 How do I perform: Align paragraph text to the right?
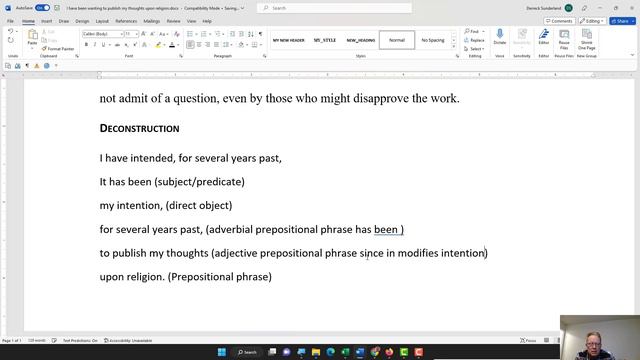(207, 44)
